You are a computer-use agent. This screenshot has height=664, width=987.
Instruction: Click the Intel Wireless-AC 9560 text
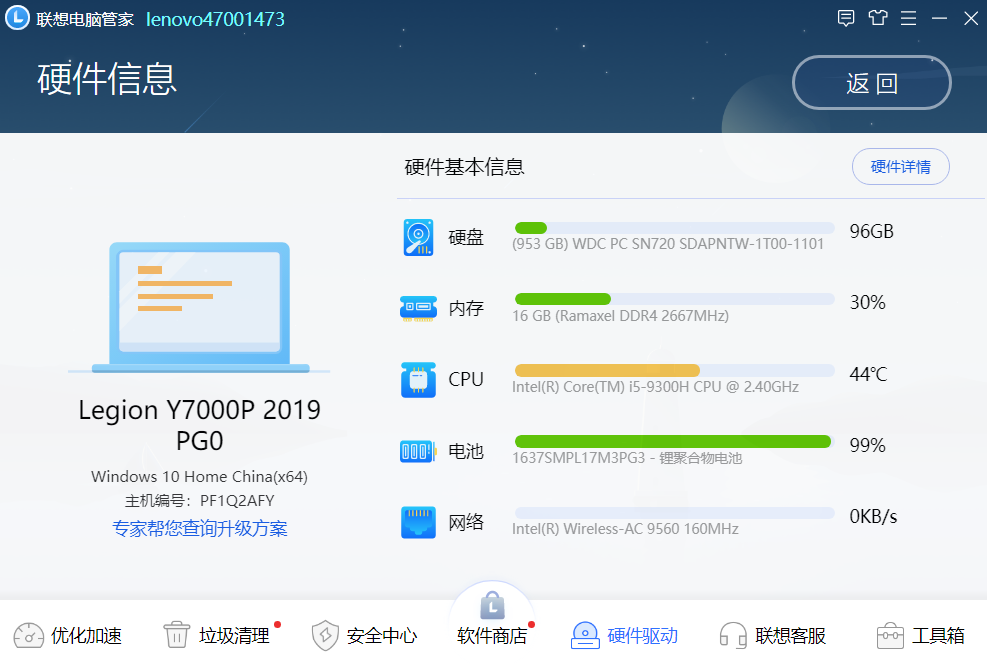625,529
